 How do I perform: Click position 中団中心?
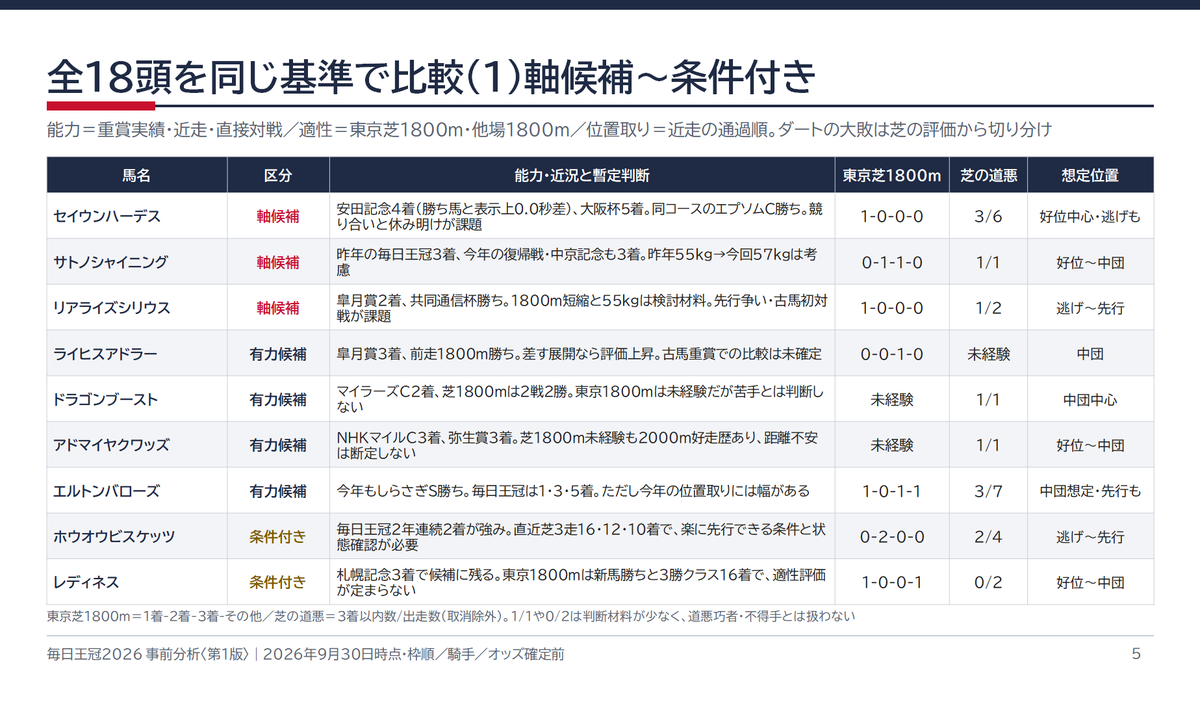coord(1090,399)
